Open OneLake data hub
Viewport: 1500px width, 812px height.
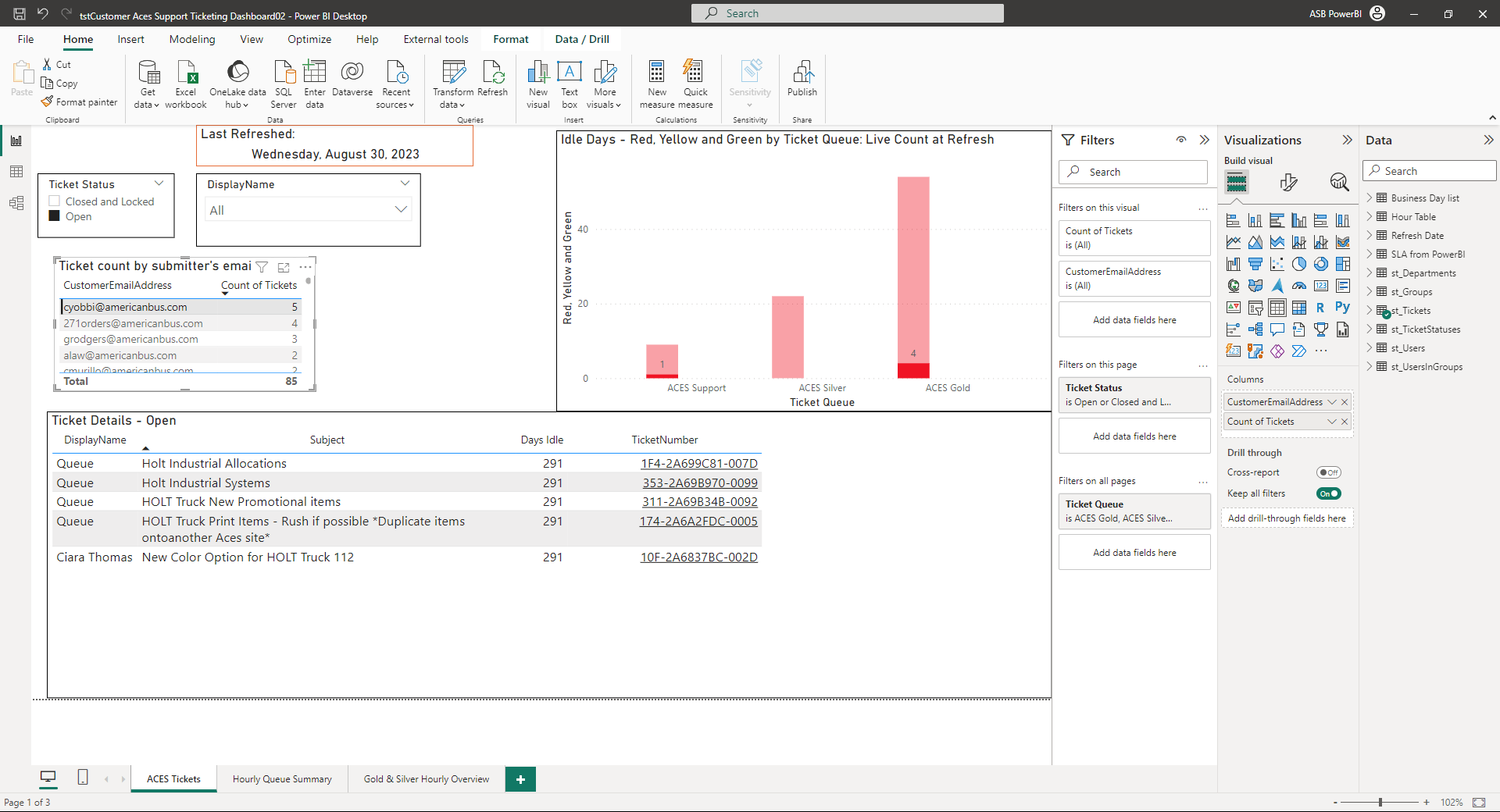pos(237,84)
